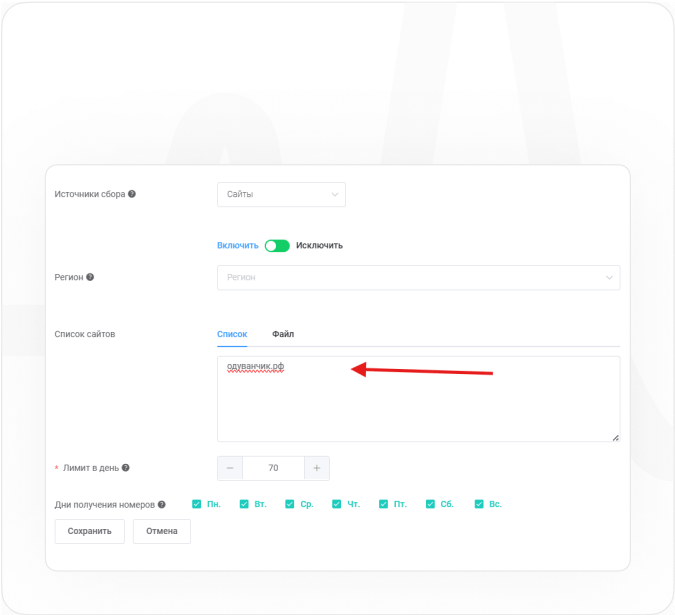Expand the Регион dropdown list
The height and width of the screenshot is (615, 675).
418,277
